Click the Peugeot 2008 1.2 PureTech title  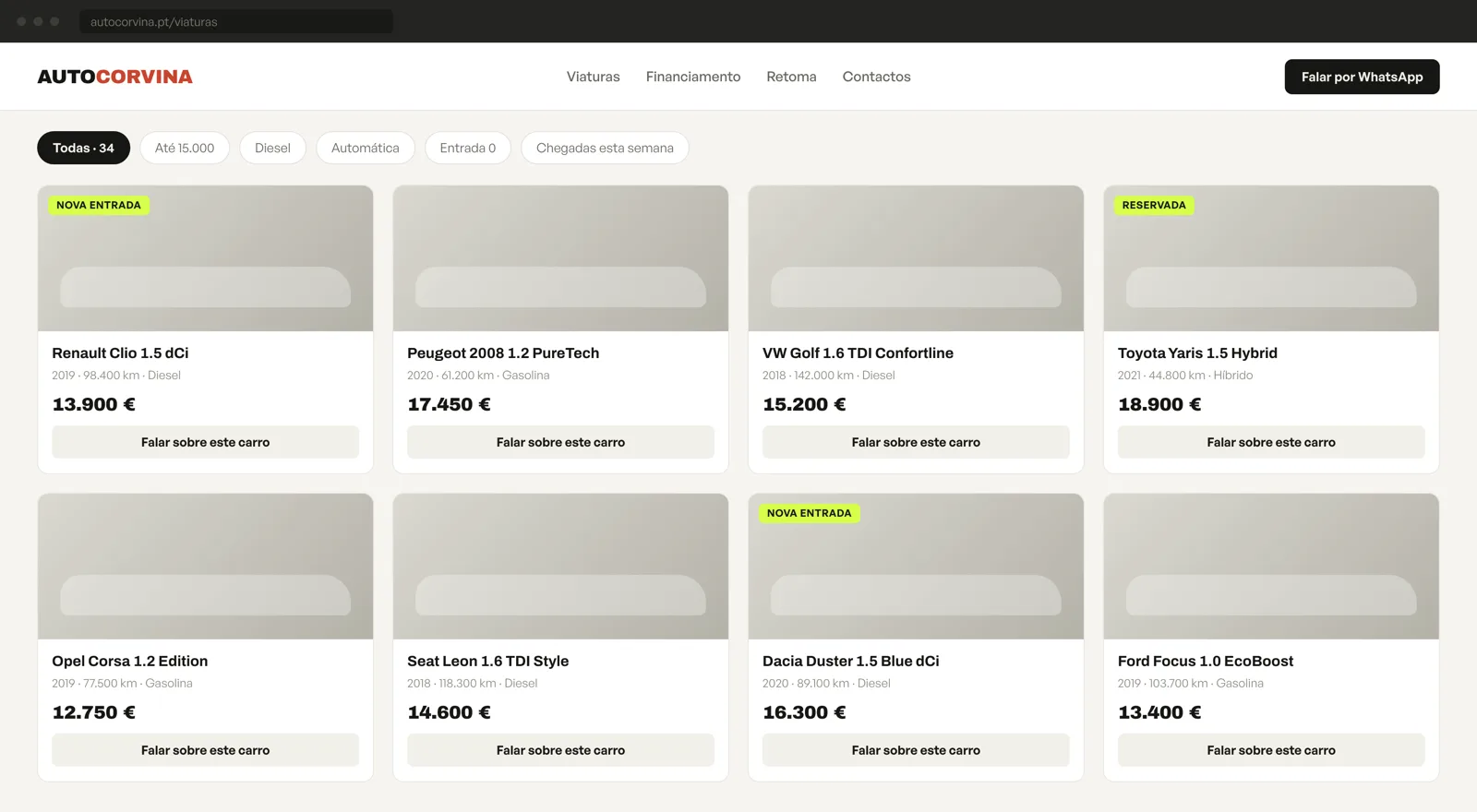(503, 353)
